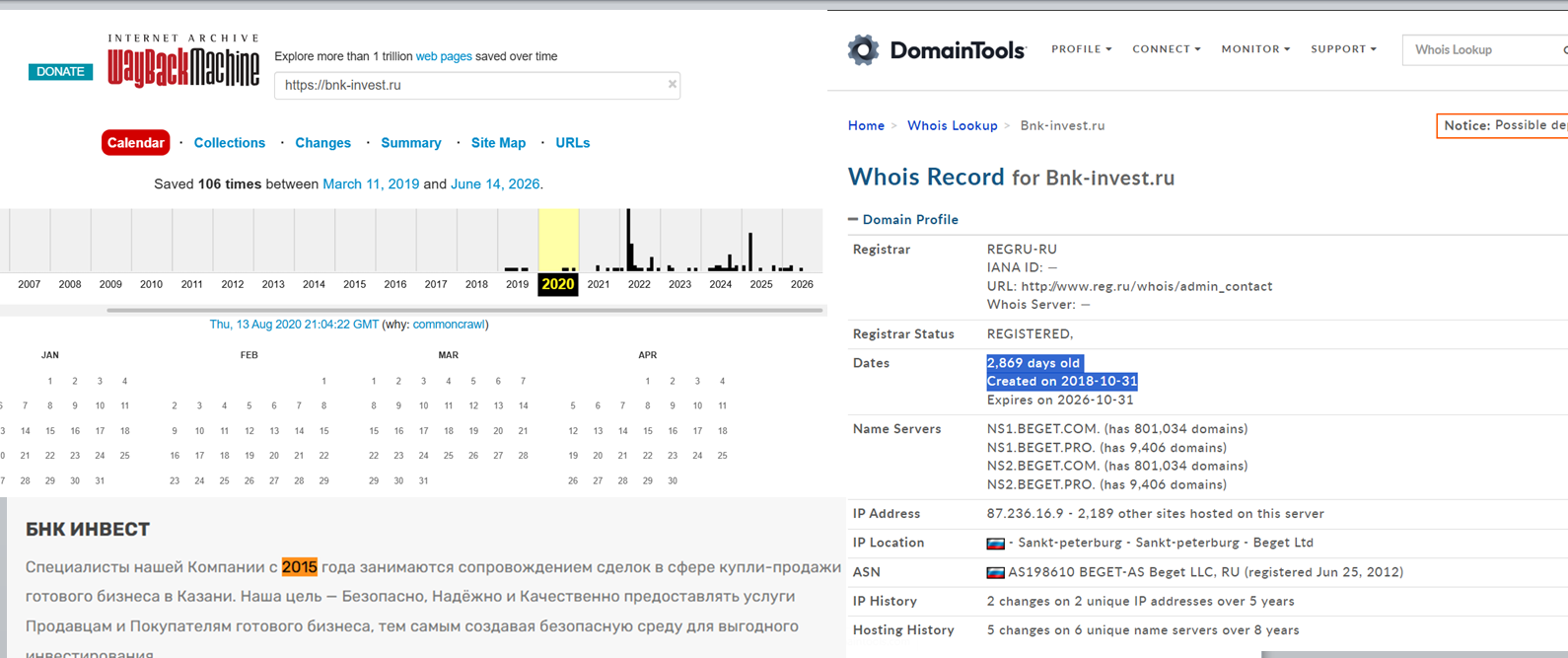
Task: Select year 2022 on the timeline
Action: [639, 284]
